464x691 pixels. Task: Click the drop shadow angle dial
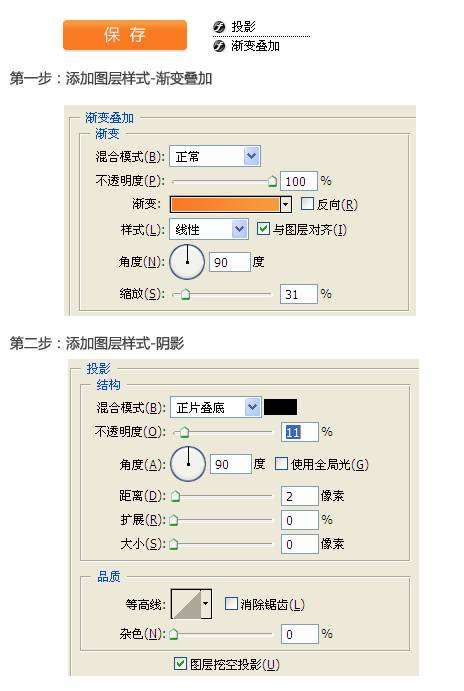[x=188, y=464]
